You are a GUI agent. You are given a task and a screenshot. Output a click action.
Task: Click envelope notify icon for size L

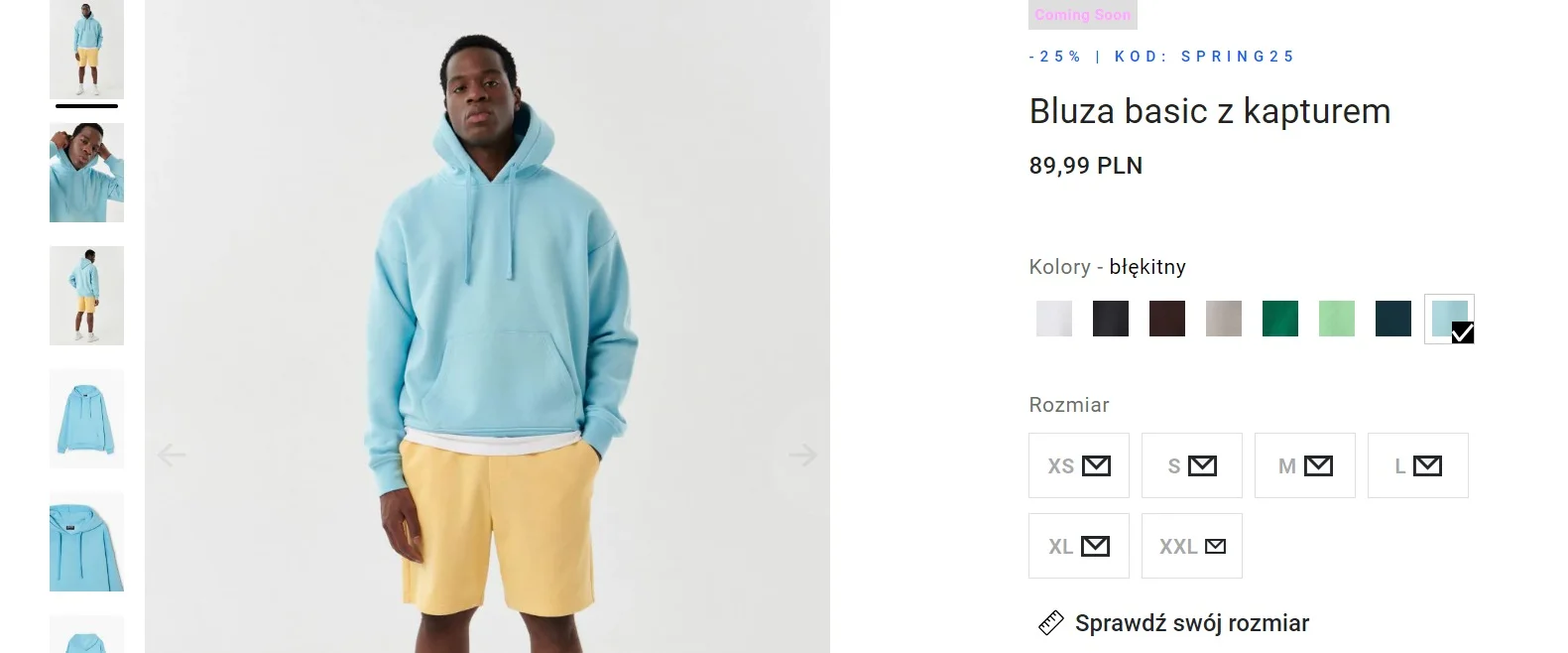(1427, 465)
